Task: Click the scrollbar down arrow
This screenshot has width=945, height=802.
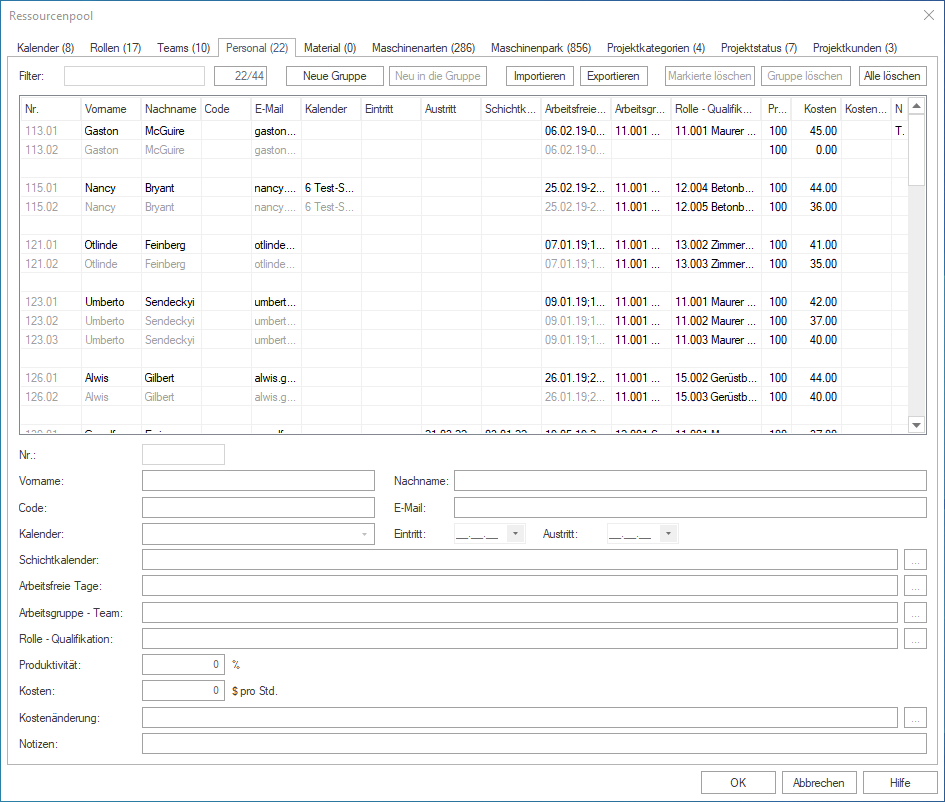Action: (x=917, y=424)
